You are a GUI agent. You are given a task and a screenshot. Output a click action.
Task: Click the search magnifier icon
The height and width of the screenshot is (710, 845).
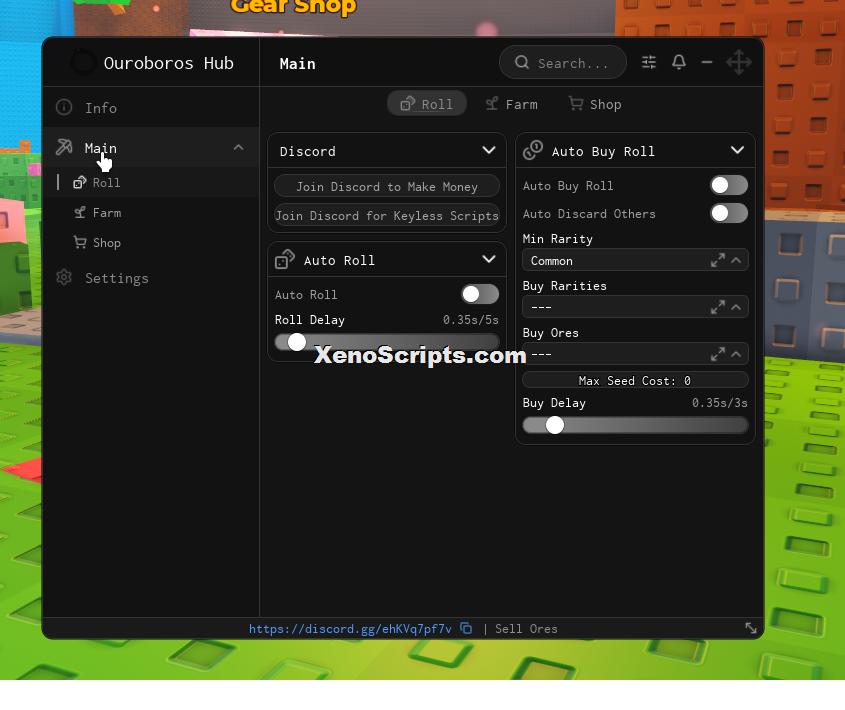click(522, 63)
